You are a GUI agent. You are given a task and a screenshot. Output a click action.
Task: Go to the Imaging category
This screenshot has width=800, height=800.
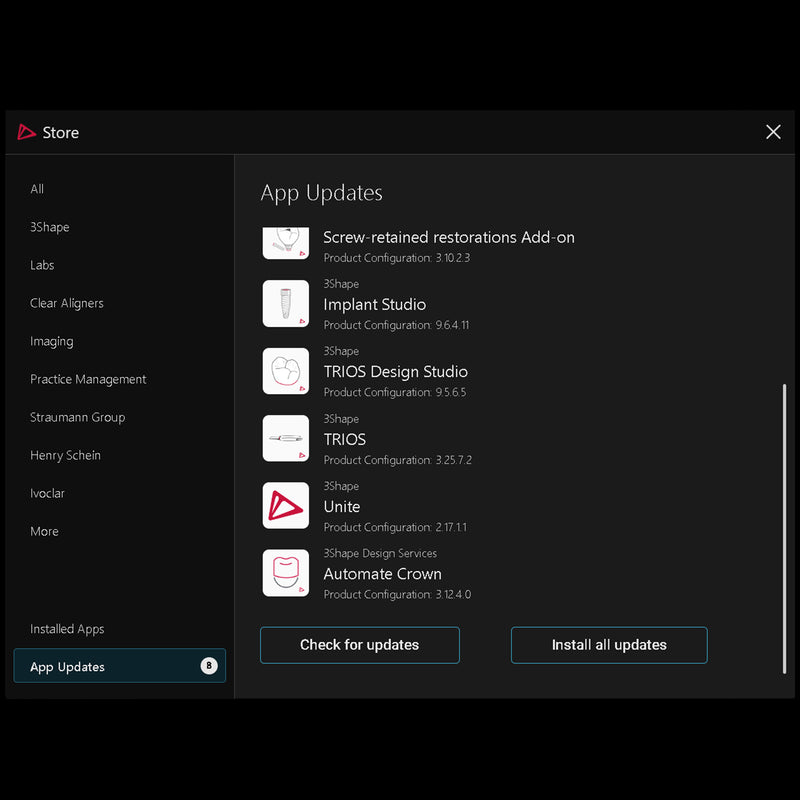click(x=52, y=341)
